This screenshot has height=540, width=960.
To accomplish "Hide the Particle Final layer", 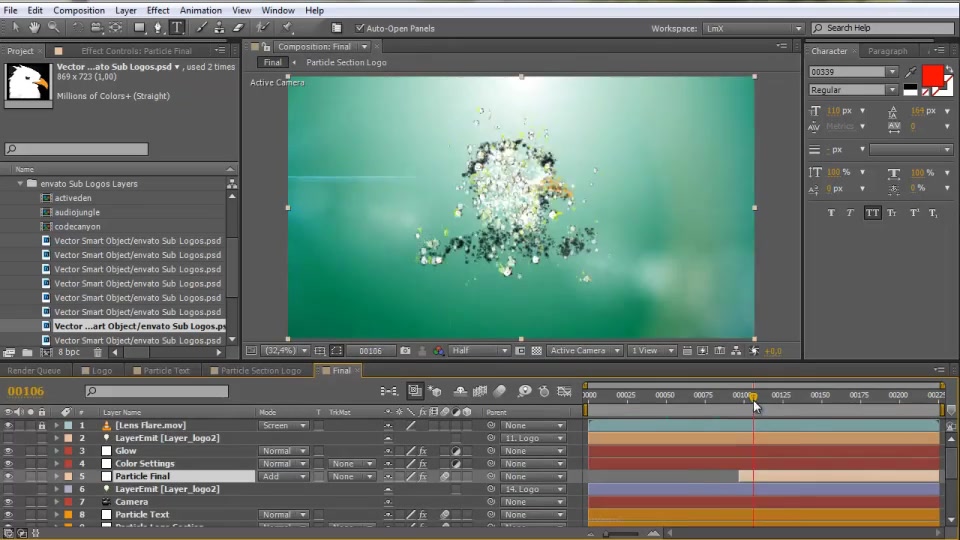I will click(9, 476).
